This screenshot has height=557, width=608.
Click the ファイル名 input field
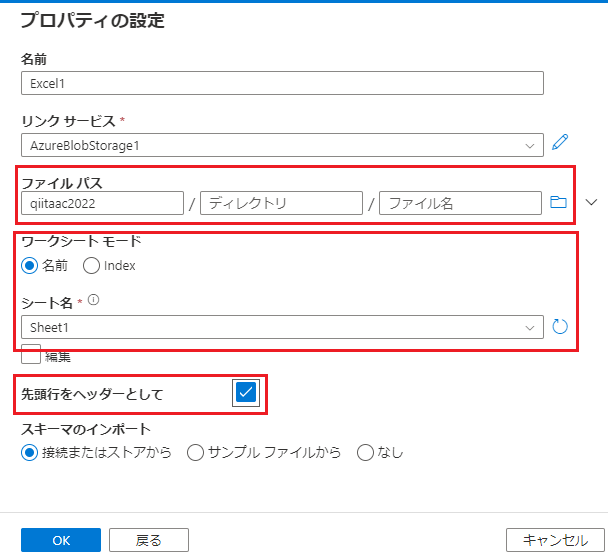point(460,203)
